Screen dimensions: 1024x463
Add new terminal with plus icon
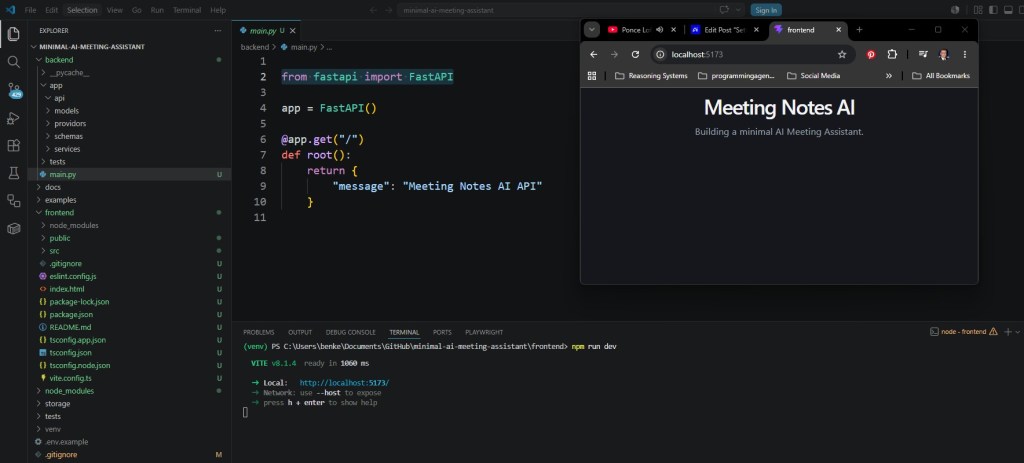click(x=1007, y=332)
